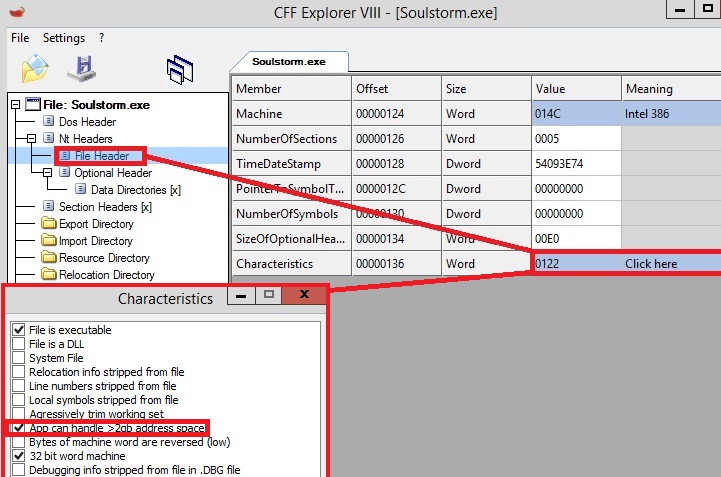Viewport: 721px width, 477px height.
Task: Enable the System File checkbox
Action: point(18,357)
